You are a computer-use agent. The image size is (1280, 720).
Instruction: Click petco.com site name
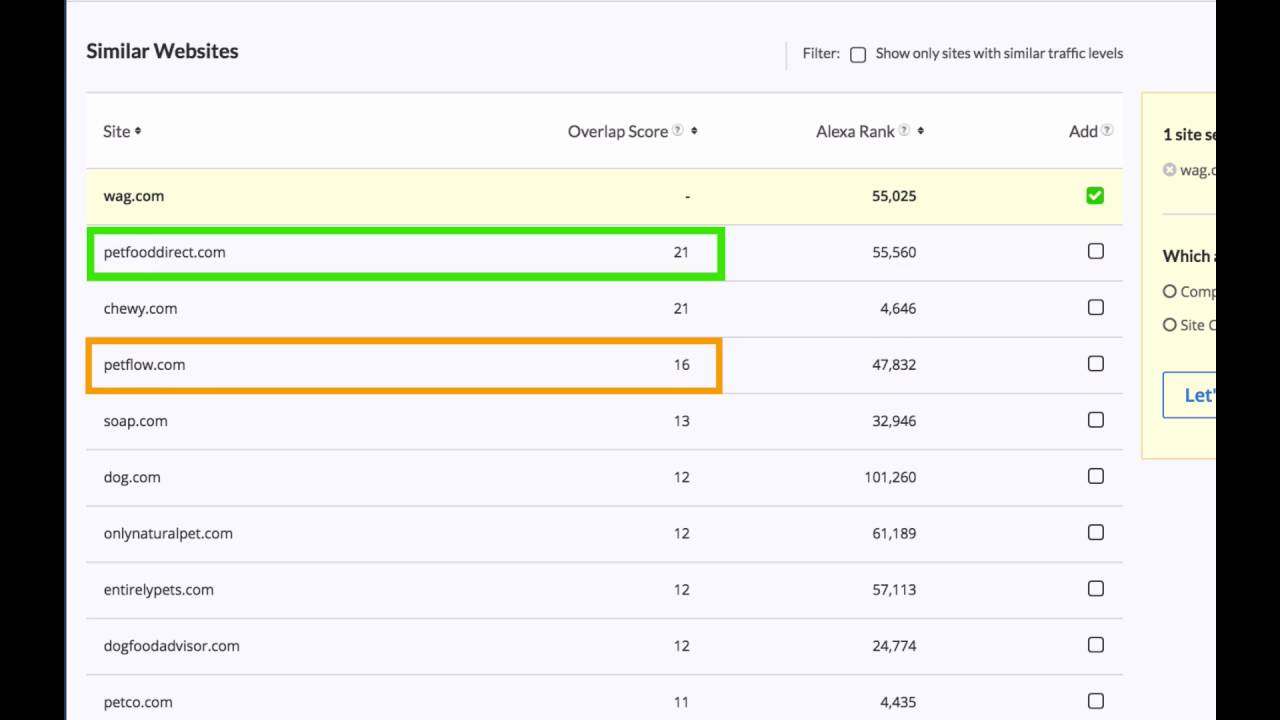click(138, 702)
